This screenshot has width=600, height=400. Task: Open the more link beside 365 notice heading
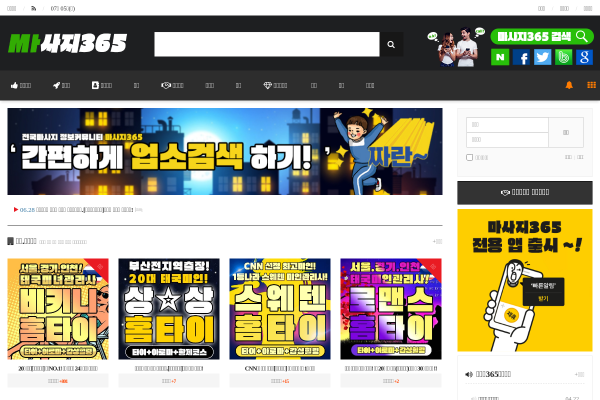pyautogui.click(x=579, y=374)
